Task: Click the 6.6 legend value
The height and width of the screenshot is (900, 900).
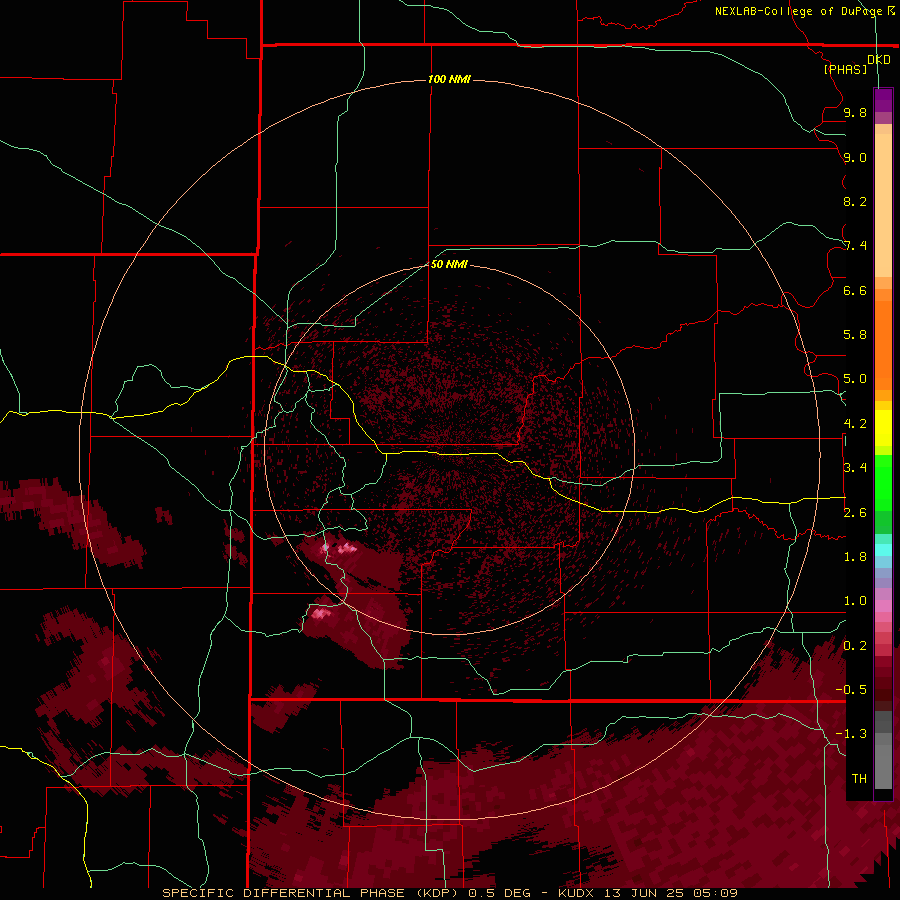Action: pos(855,290)
